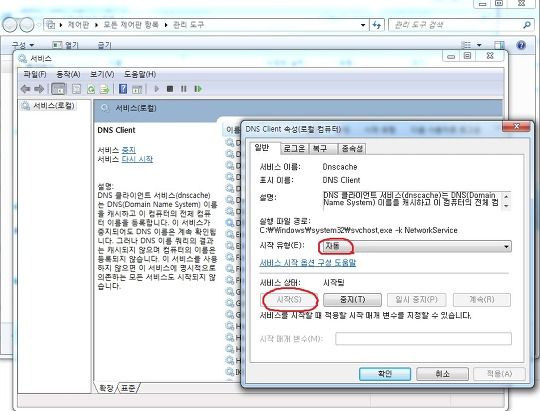Image resolution: width=540 pixels, height=411 pixels.
Task: Click 굽기 in the Explorer toolbar
Action: click(104, 45)
